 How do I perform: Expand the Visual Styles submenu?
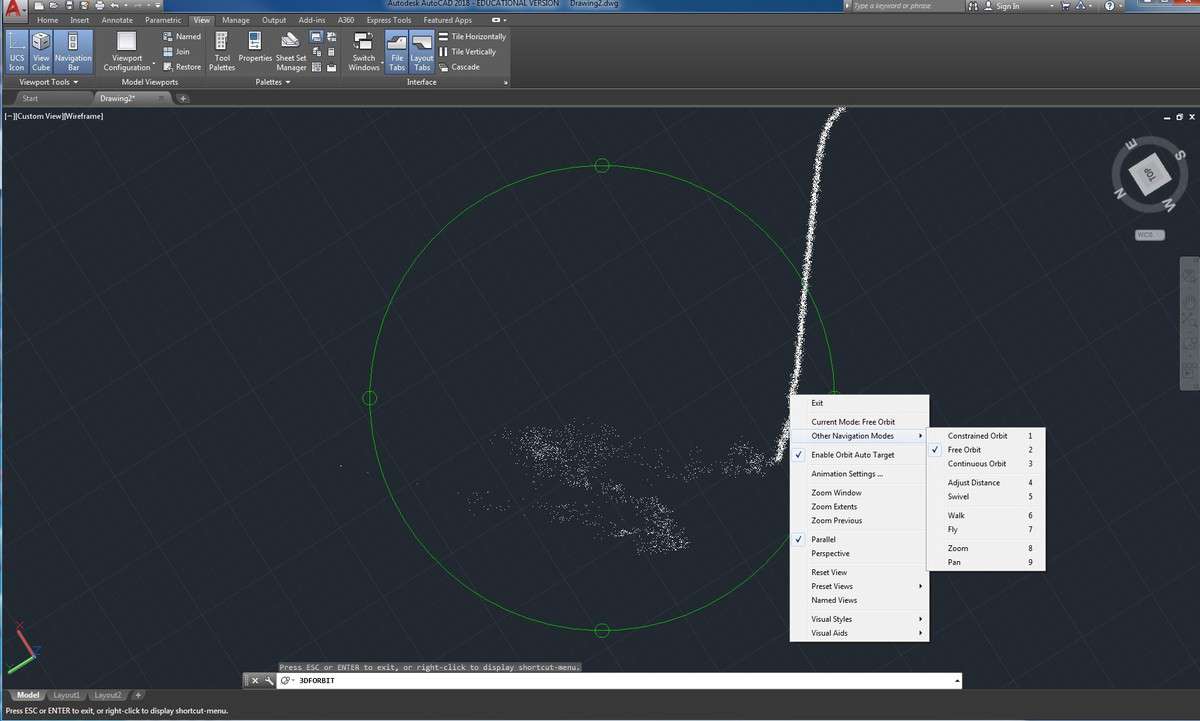pyautogui.click(x=832, y=619)
